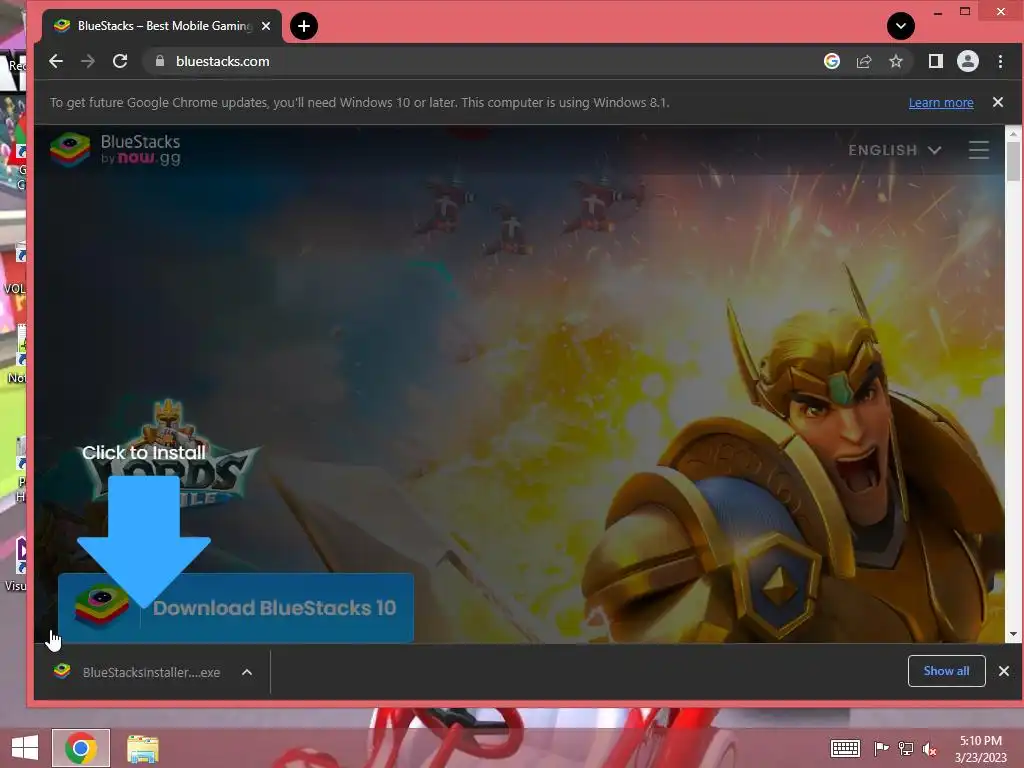This screenshot has height=768, width=1024.
Task: Minimize the Chrome window
Action: 938,12
